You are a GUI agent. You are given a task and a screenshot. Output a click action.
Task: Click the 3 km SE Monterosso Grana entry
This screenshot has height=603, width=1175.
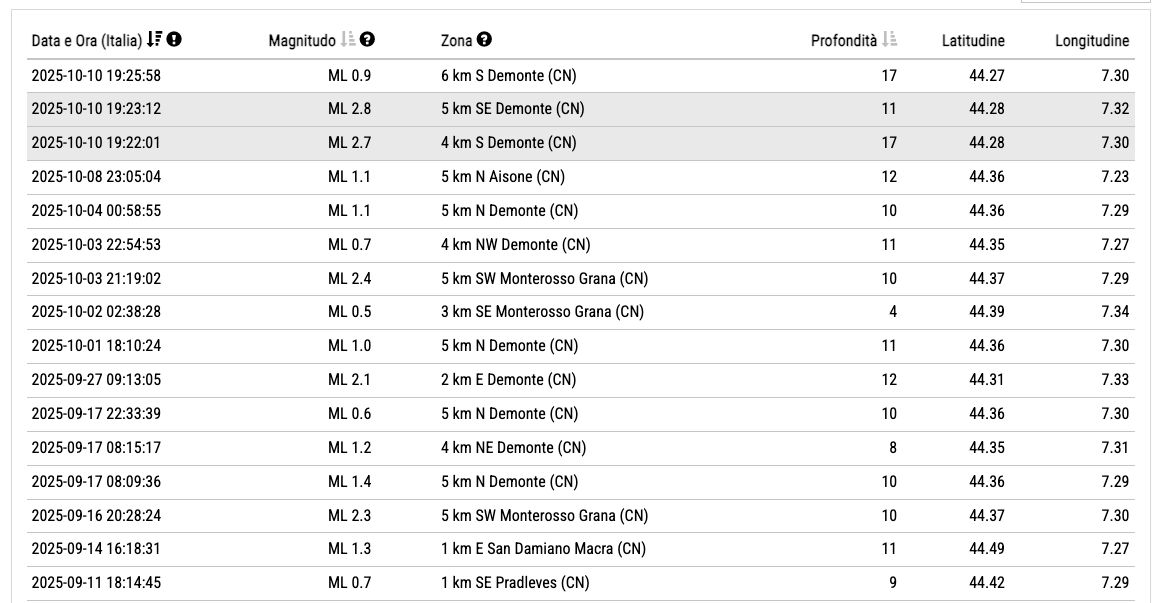pyautogui.click(x=542, y=312)
